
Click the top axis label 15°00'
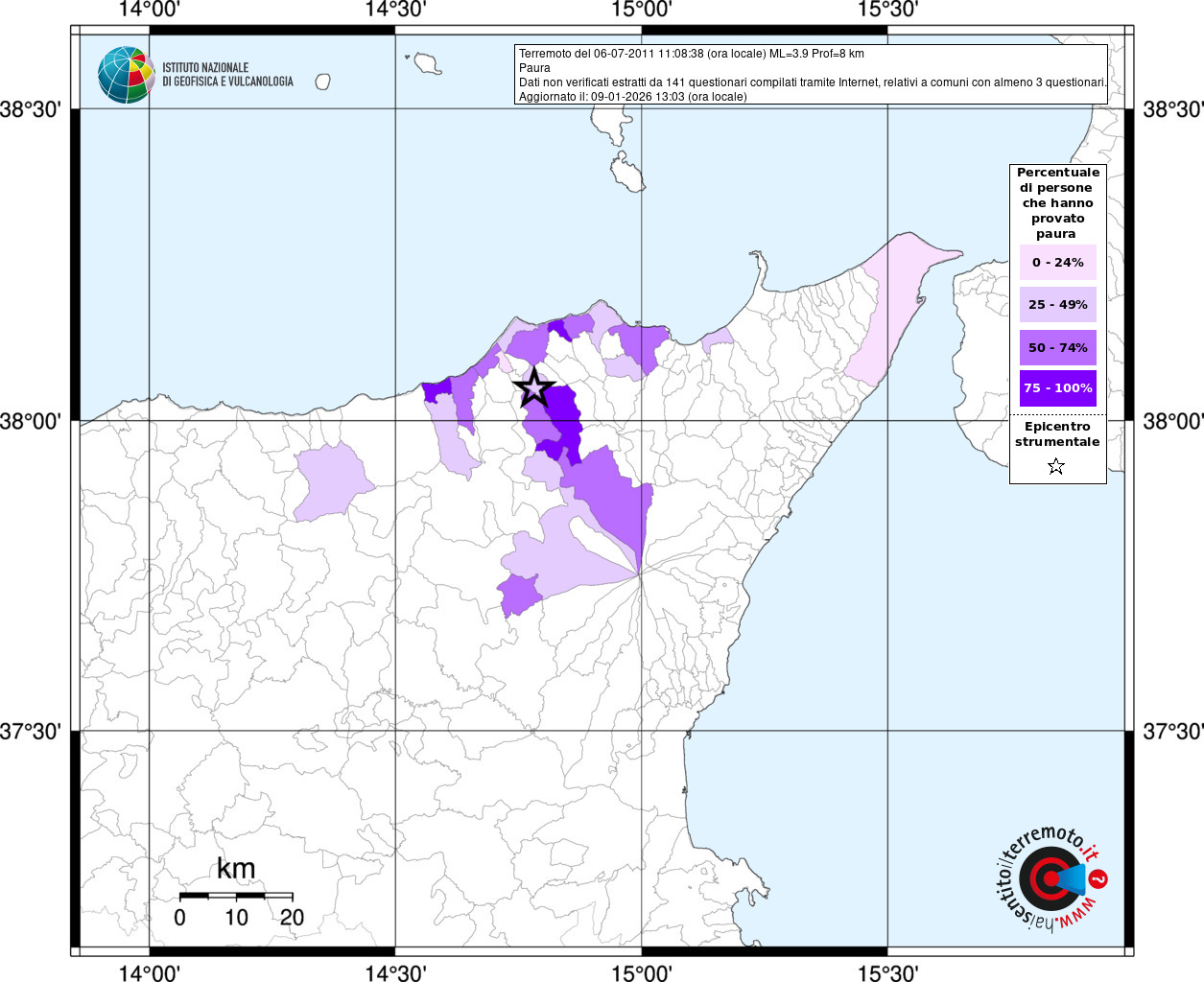pos(641,10)
